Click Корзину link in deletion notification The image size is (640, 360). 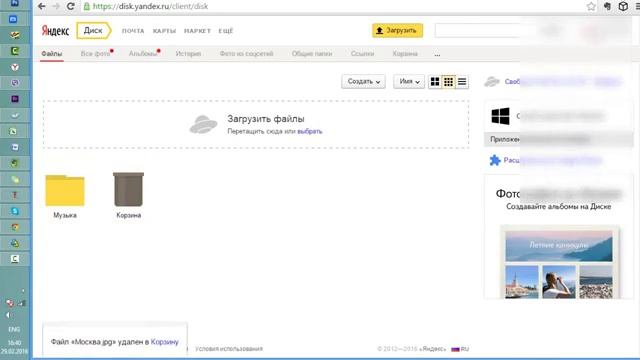point(164,342)
